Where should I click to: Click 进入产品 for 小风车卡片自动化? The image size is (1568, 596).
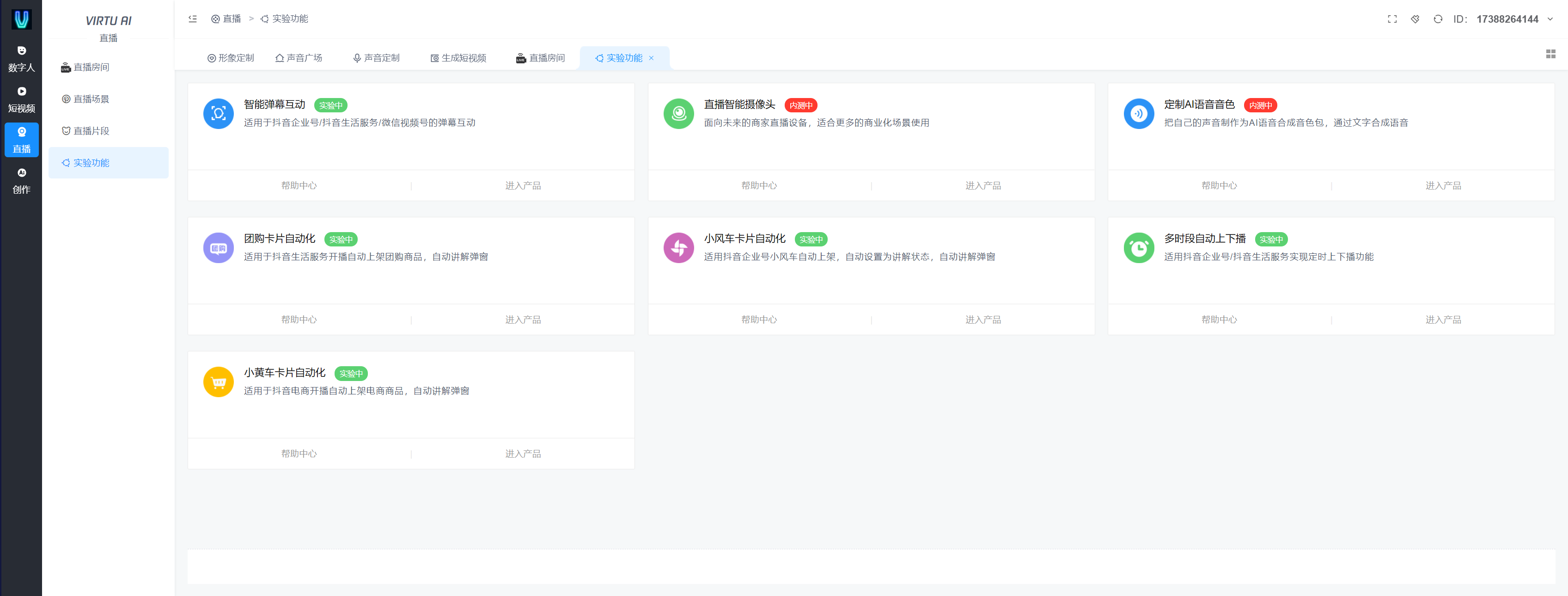pyautogui.click(x=983, y=320)
